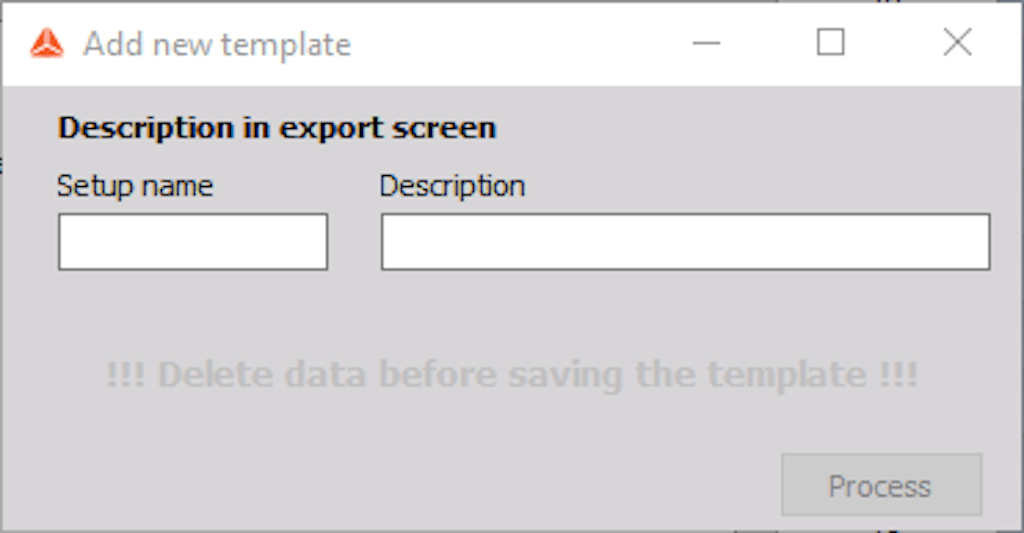
Task: Focus the Setup name text box
Action: point(193,242)
